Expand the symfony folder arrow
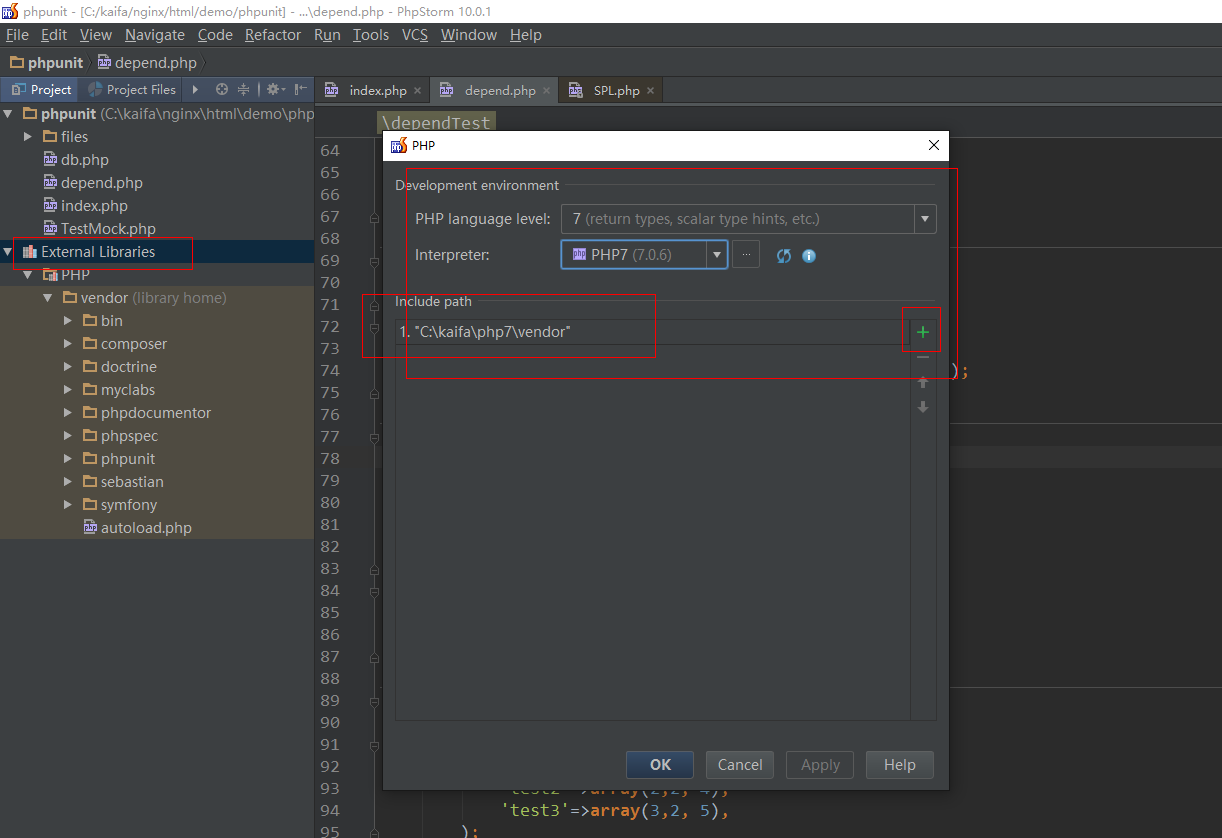This screenshot has height=838, width=1222. [68, 505]
